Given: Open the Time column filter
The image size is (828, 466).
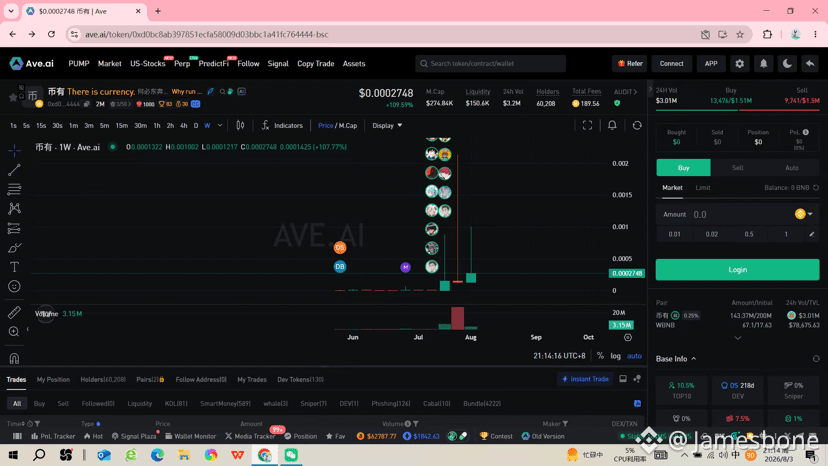Looking at the screenshot, I should pos(37,424).
